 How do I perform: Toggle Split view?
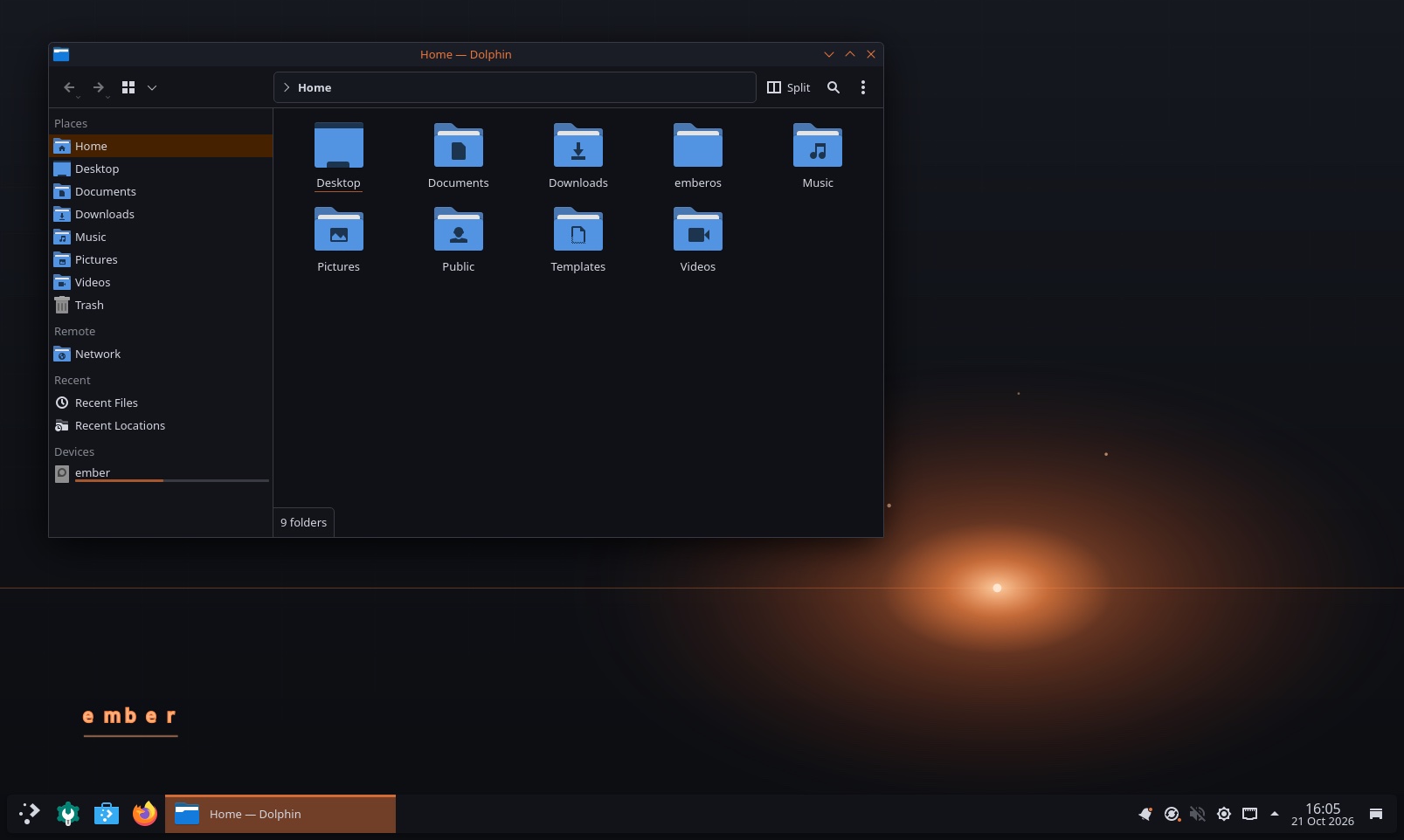point(788,87)
